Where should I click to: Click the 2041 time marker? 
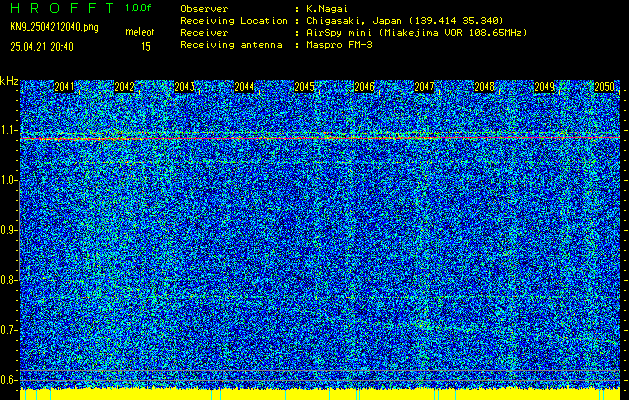tap(64, 87)
